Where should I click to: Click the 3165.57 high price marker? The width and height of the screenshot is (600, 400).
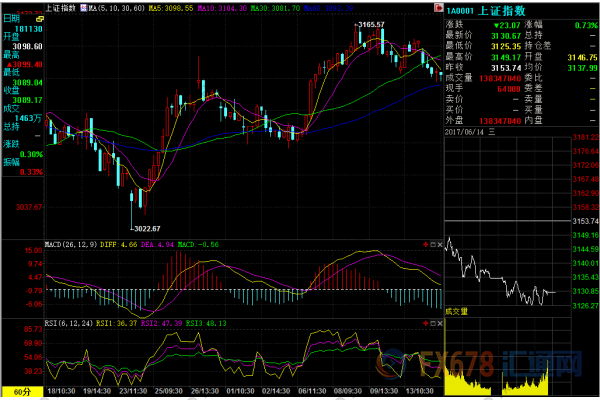tap(369, 24)
